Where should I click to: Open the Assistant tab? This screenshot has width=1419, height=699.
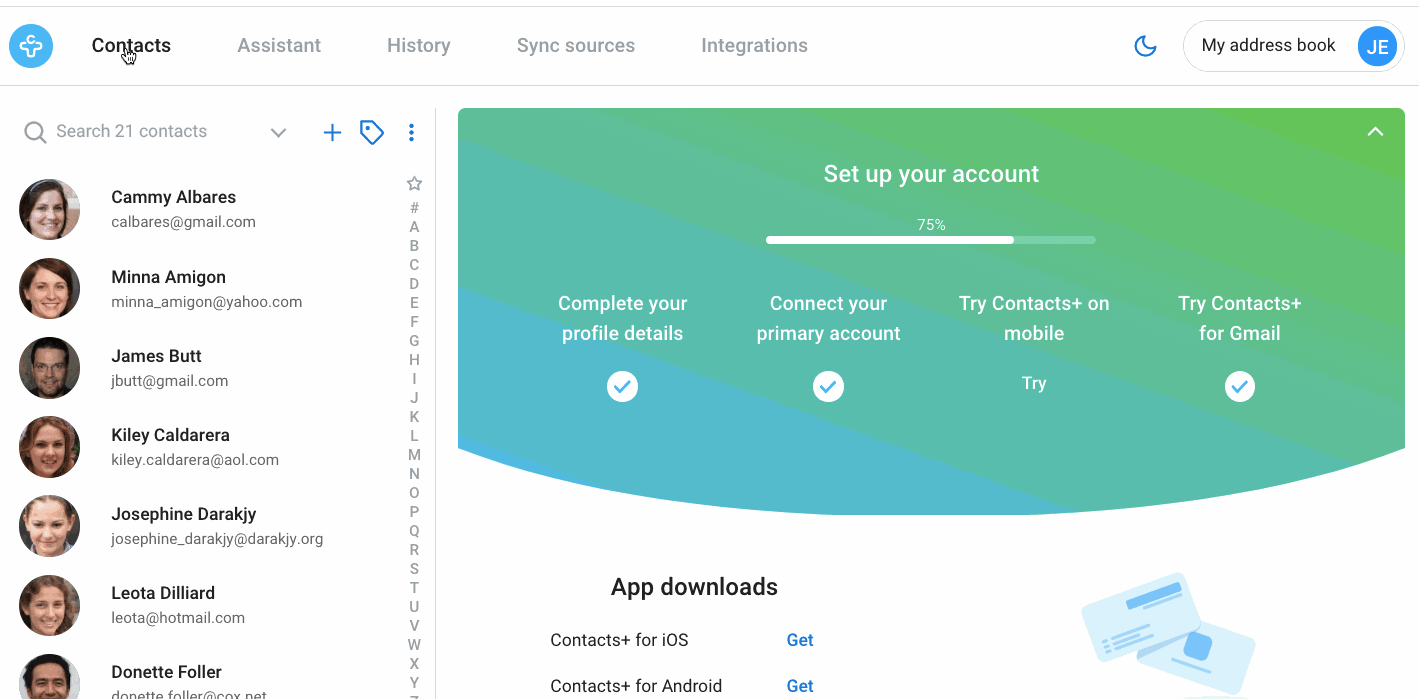279,45
